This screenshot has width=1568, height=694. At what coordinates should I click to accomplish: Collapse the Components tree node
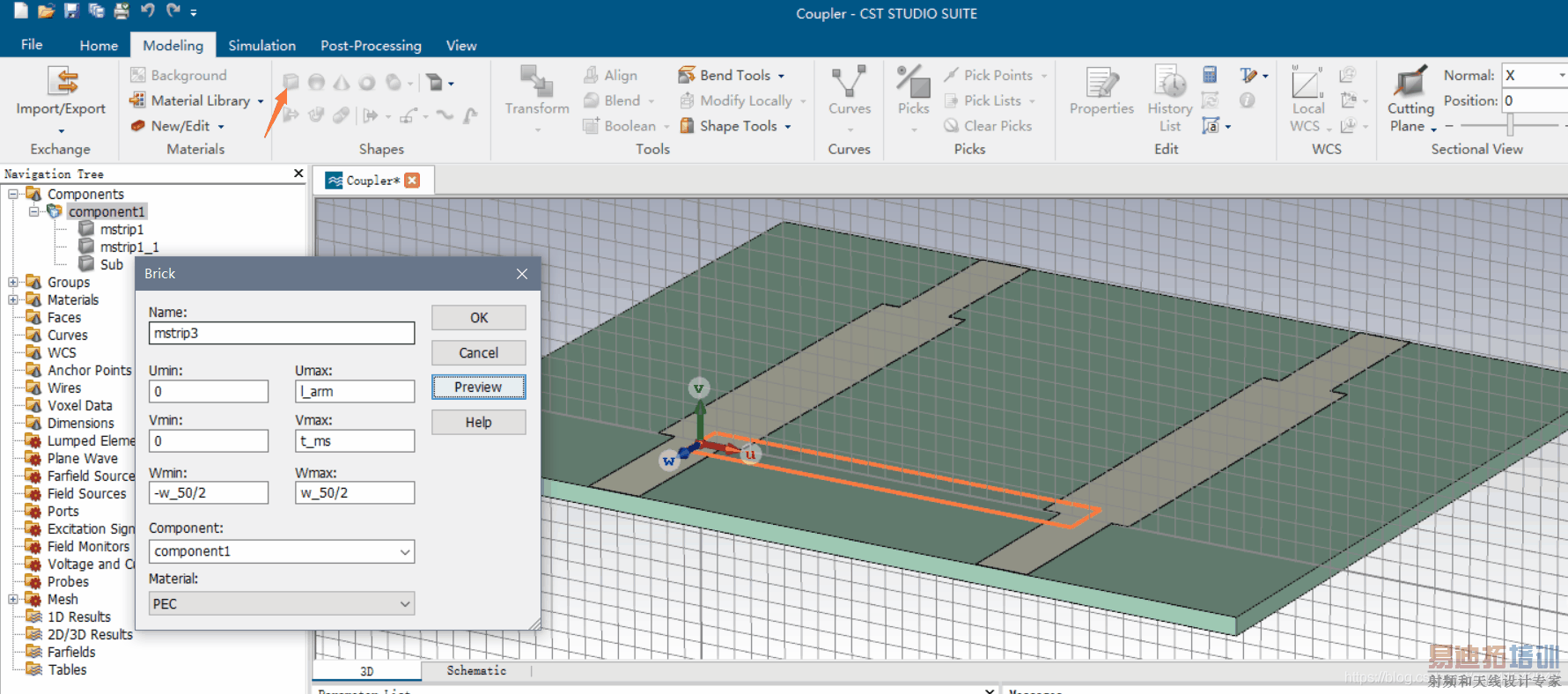pyautogui.click(x=13, y=194)
